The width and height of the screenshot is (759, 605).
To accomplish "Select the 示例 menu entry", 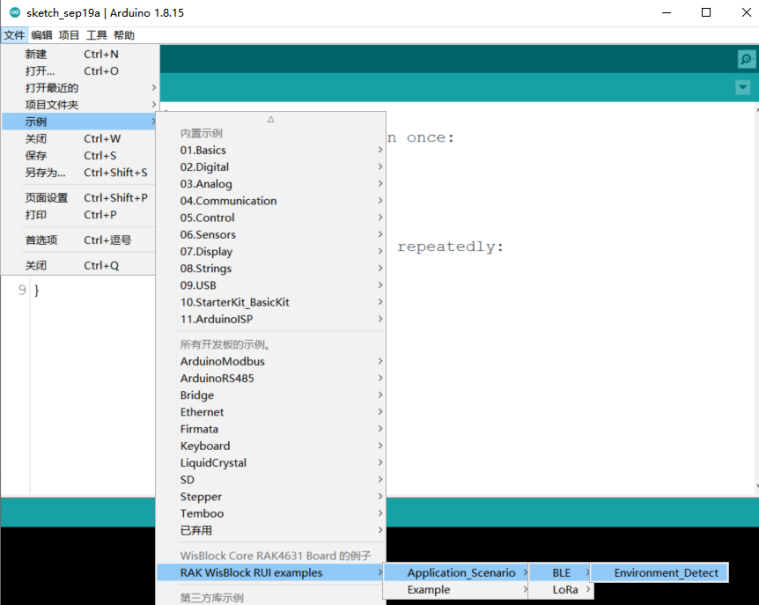I will point(80,121).
